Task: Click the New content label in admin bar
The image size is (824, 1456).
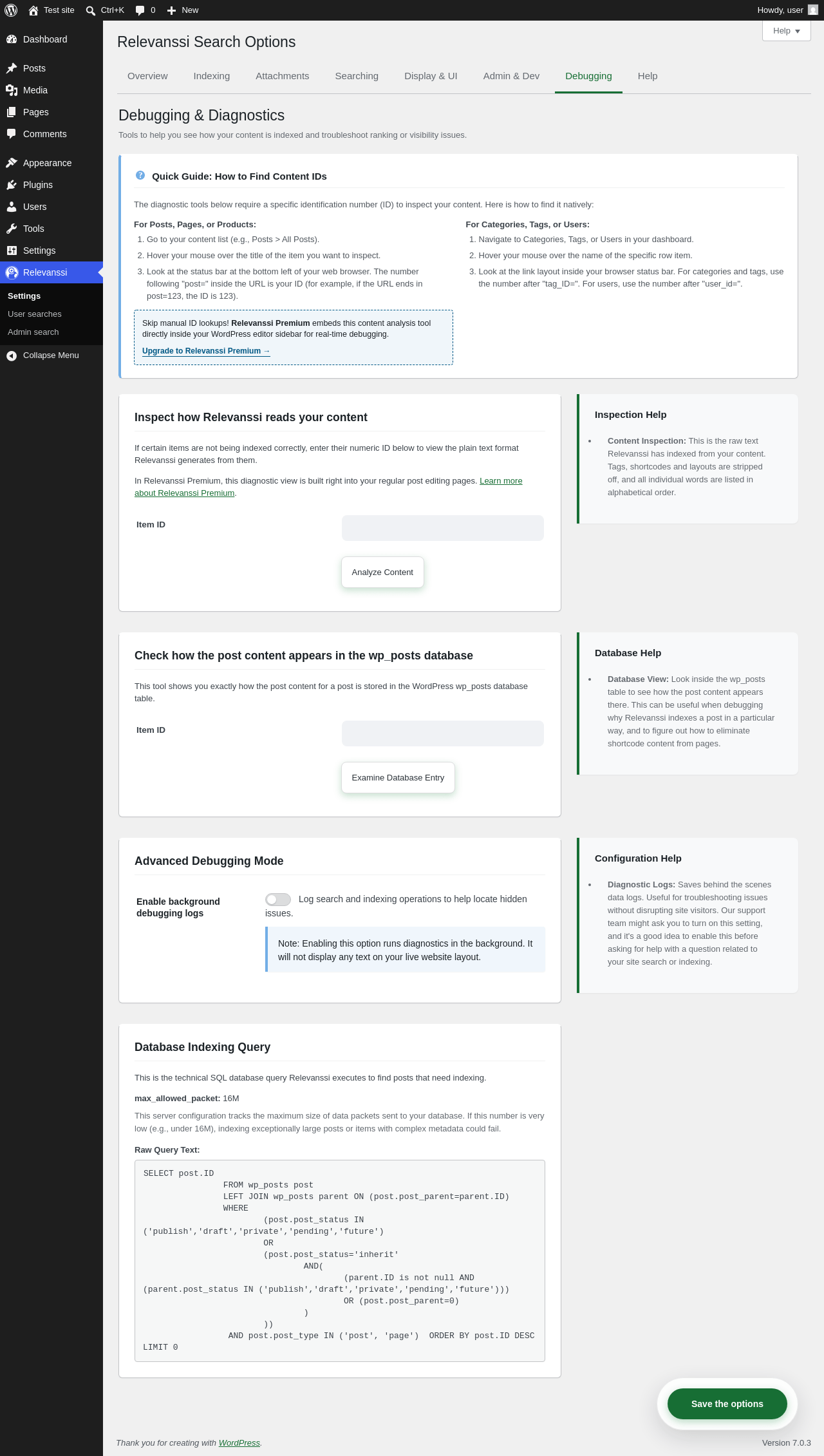Action: (190, 10)
